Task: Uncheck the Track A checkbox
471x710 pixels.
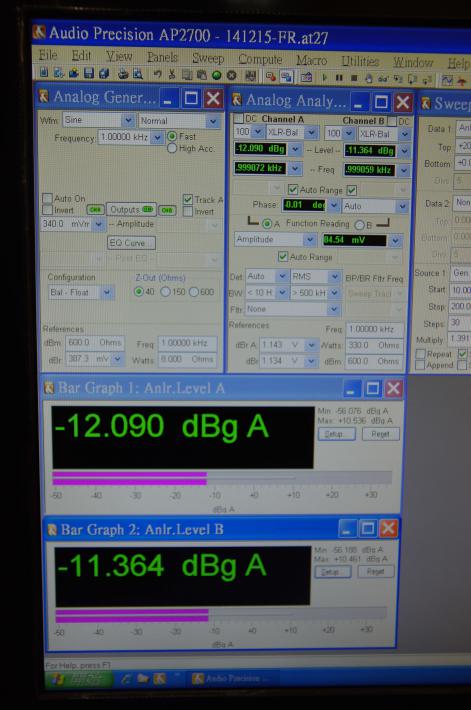Action: [188, 199]
